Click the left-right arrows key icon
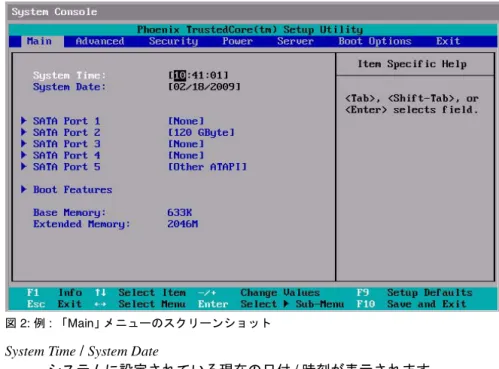The image size is (499, 369). pos(100,304)
